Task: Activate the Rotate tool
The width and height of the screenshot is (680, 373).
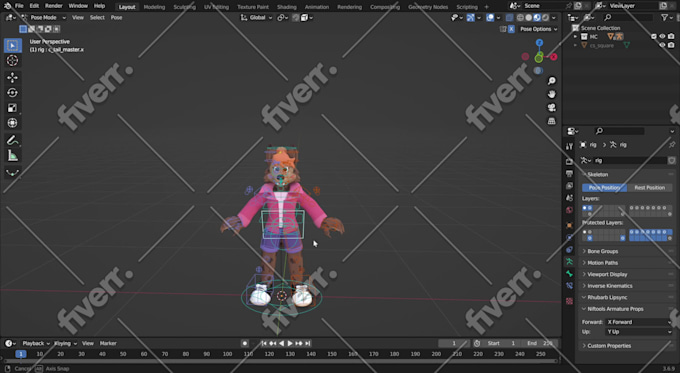Action: pyautogui.click(x=13, y=93)
